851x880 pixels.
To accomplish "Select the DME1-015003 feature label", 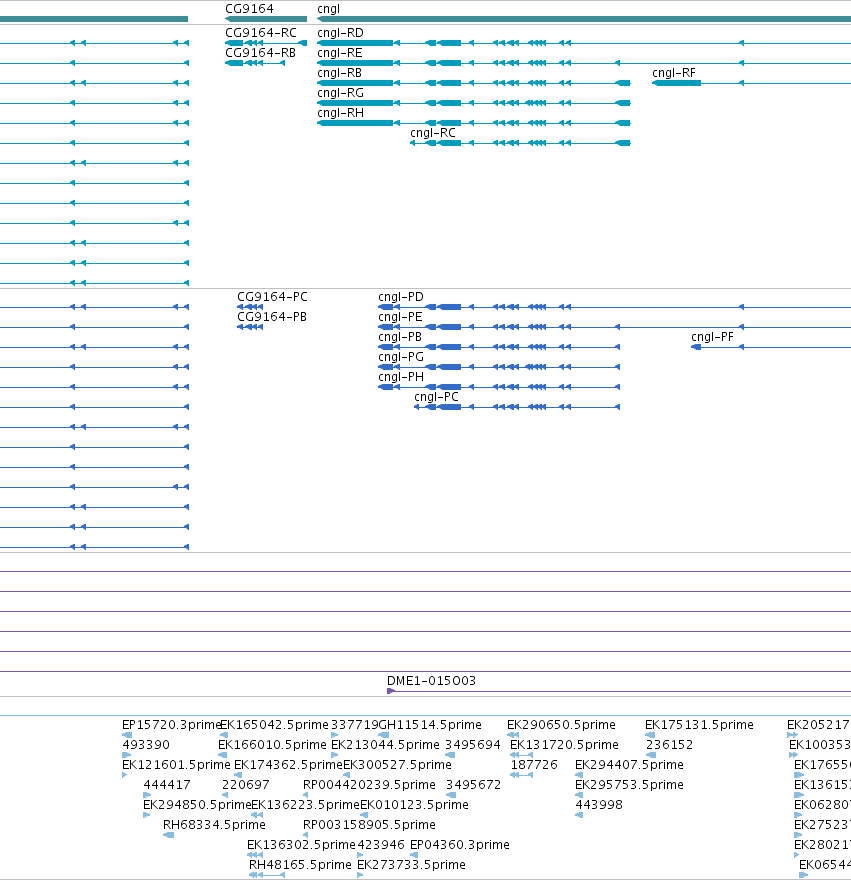I will 431,681.
